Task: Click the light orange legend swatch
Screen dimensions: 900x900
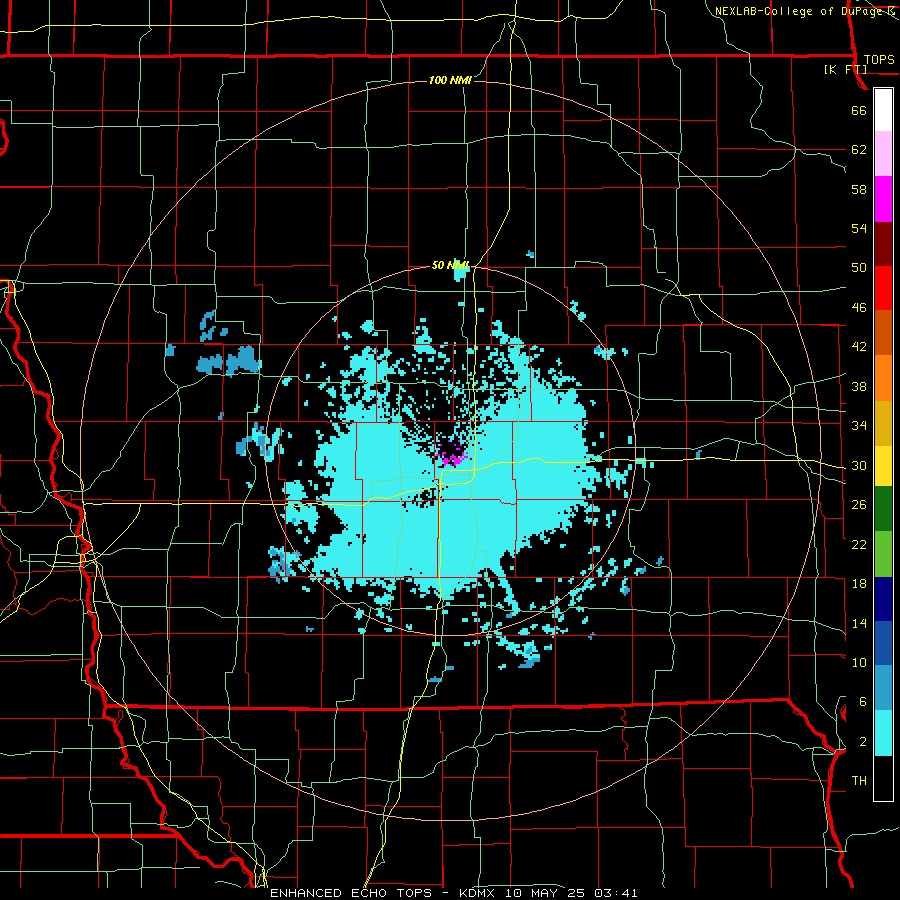Action: pyautogui.click(x=883, y=378)
